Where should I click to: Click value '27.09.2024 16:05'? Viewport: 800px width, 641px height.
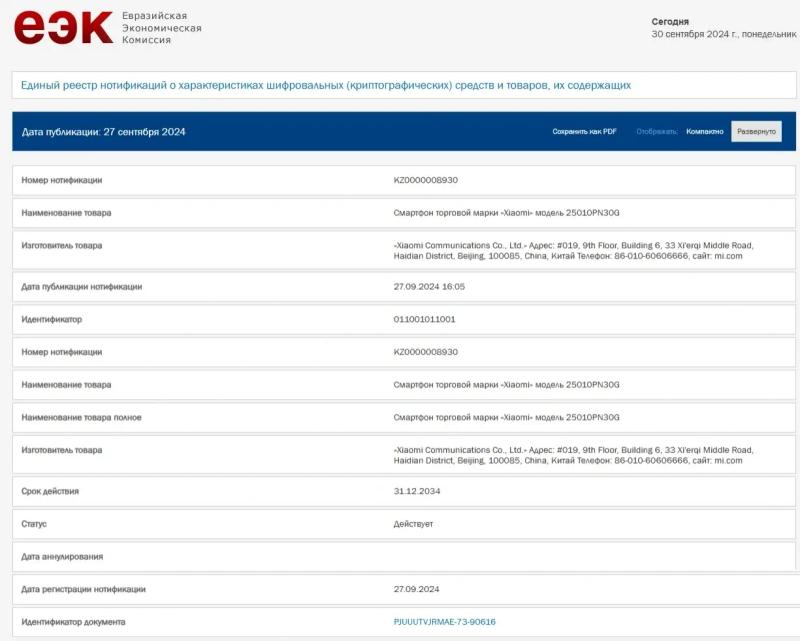[x=429, y=287]
